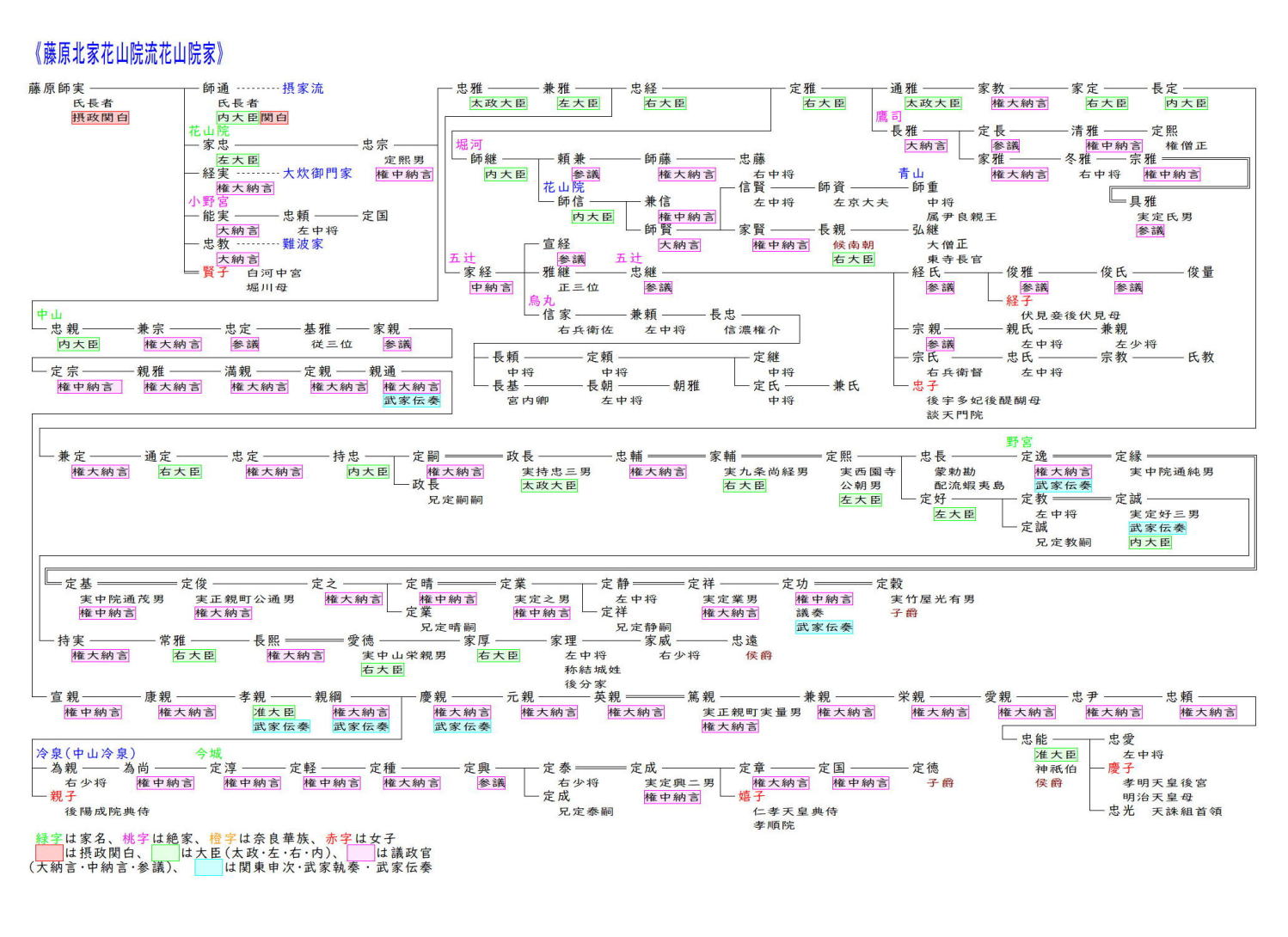Click the magenta 堀河 branch label
The width and height of the screenshot is (1288, 937).
click(469, 144)
